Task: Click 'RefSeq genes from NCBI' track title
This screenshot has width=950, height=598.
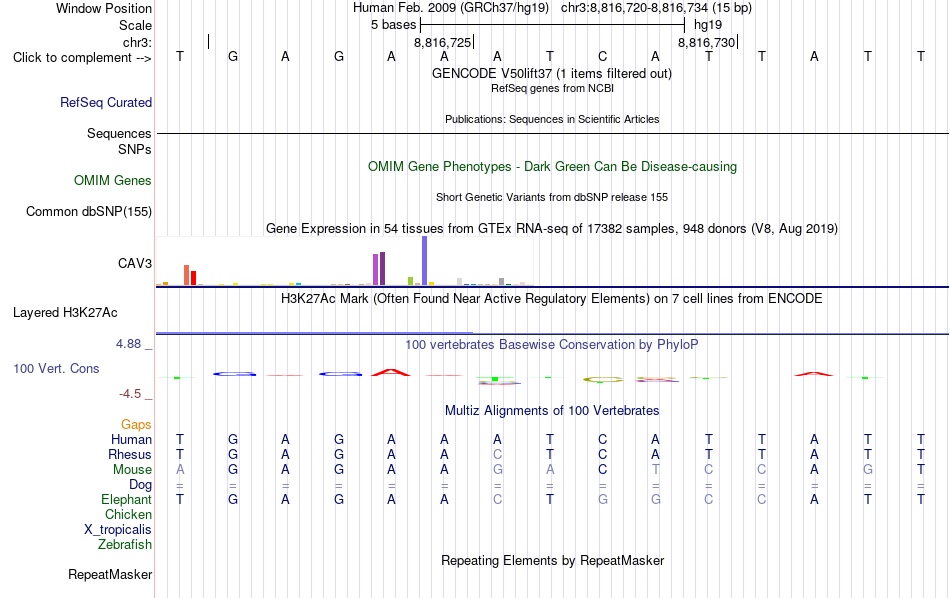Action: pos(552,88)
